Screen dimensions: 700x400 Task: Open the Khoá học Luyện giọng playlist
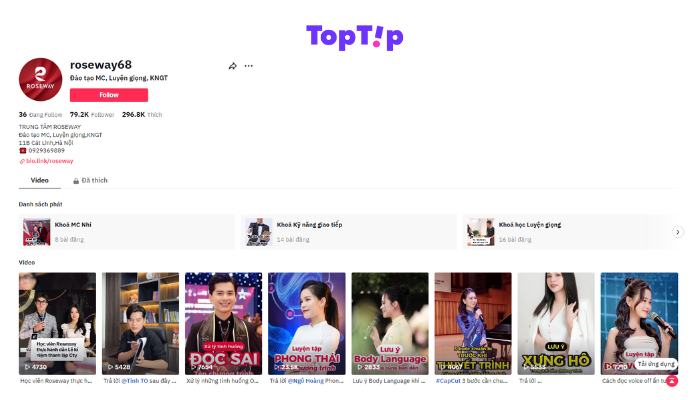(570, 232)
